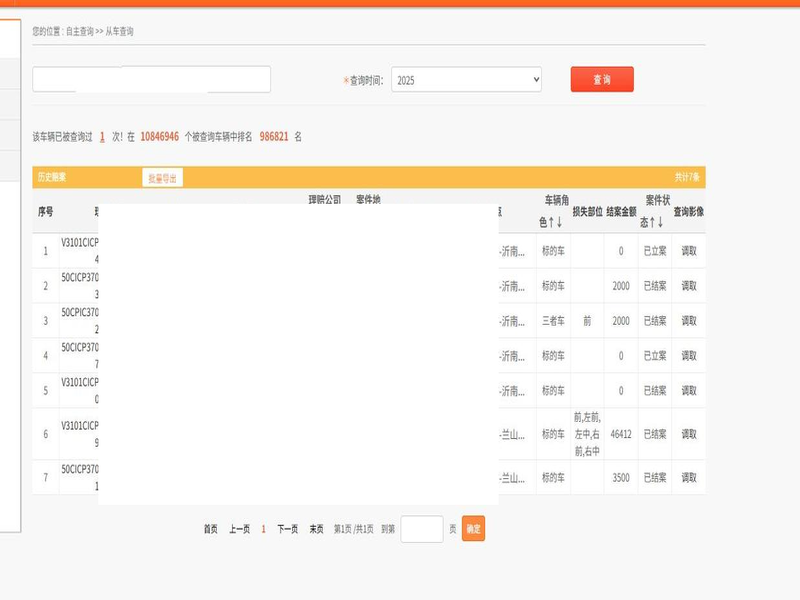Image resolution: width=800 pixels, height=600 pixels.
Task: Click 调取 for the 3500 amount row
Action: pos(689,478)
